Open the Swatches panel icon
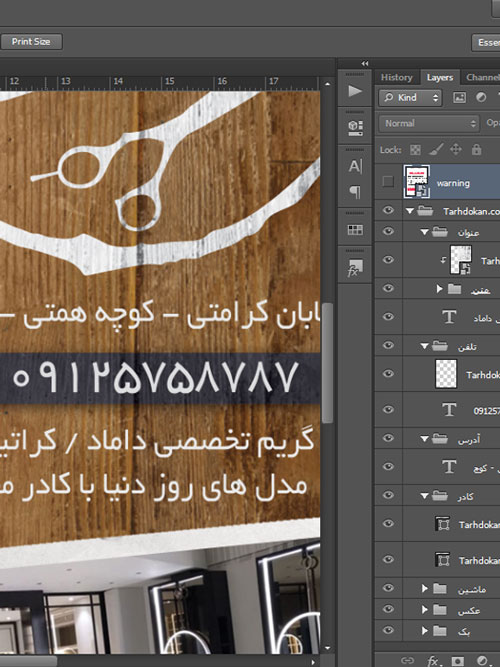The image size is (500, 667). coord(355,230)
